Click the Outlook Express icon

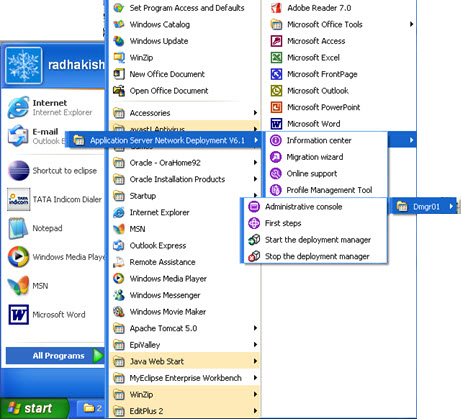[x=119, y=245]
